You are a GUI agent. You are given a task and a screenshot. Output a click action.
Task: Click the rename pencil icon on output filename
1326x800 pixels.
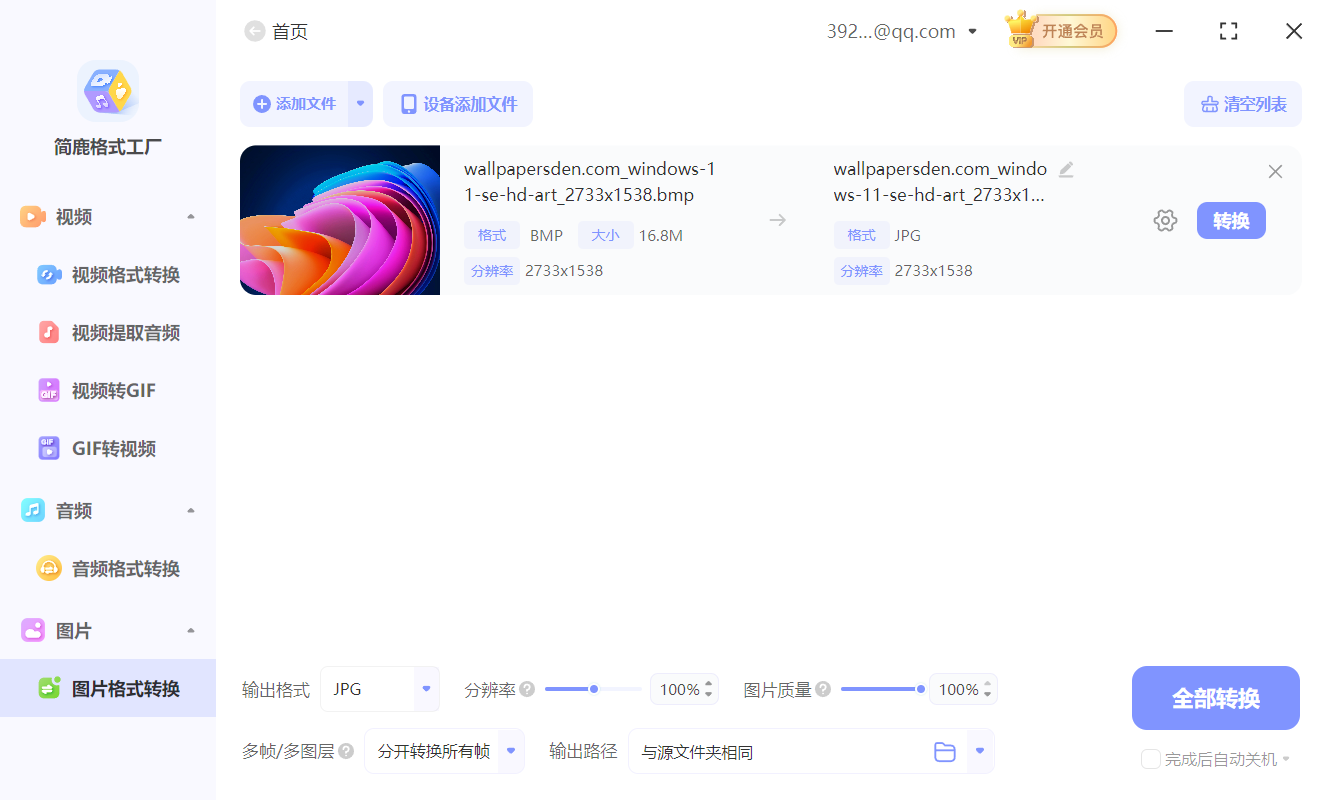tap(1066, 170)
